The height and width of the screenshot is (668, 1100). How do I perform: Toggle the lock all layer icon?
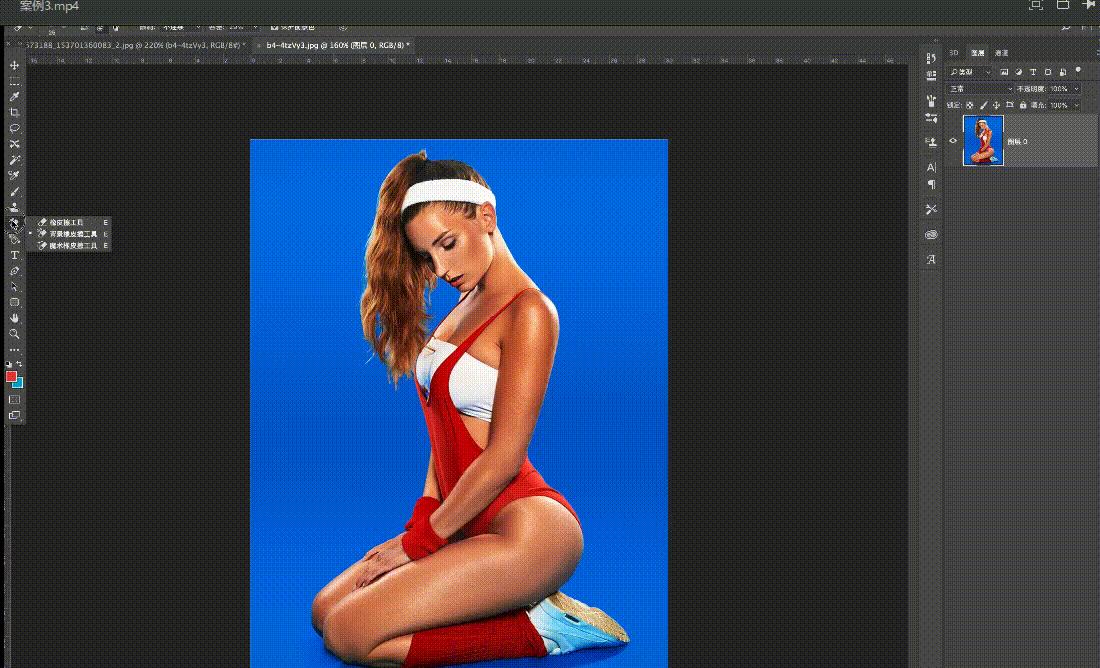pos(1025,105)
